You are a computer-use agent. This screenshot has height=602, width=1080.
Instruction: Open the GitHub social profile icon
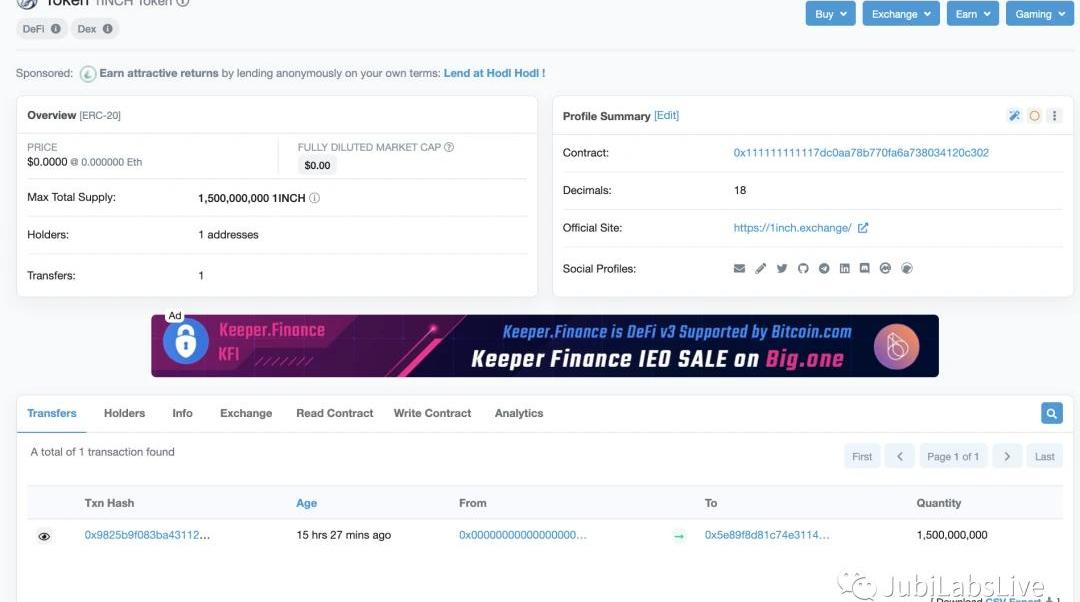point(803,269)
